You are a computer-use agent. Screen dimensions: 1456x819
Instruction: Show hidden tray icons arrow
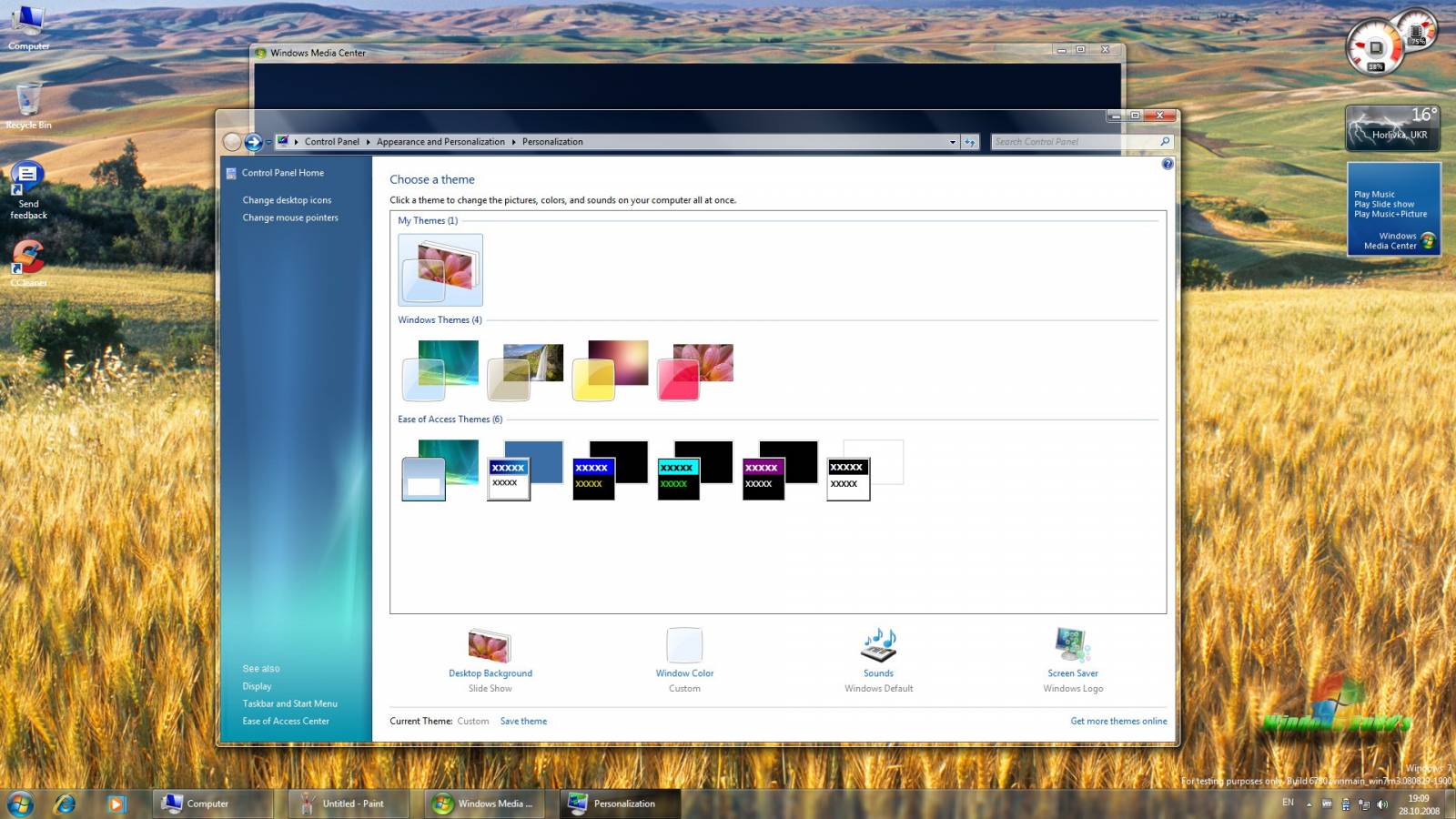click(x=1309, y=804)
